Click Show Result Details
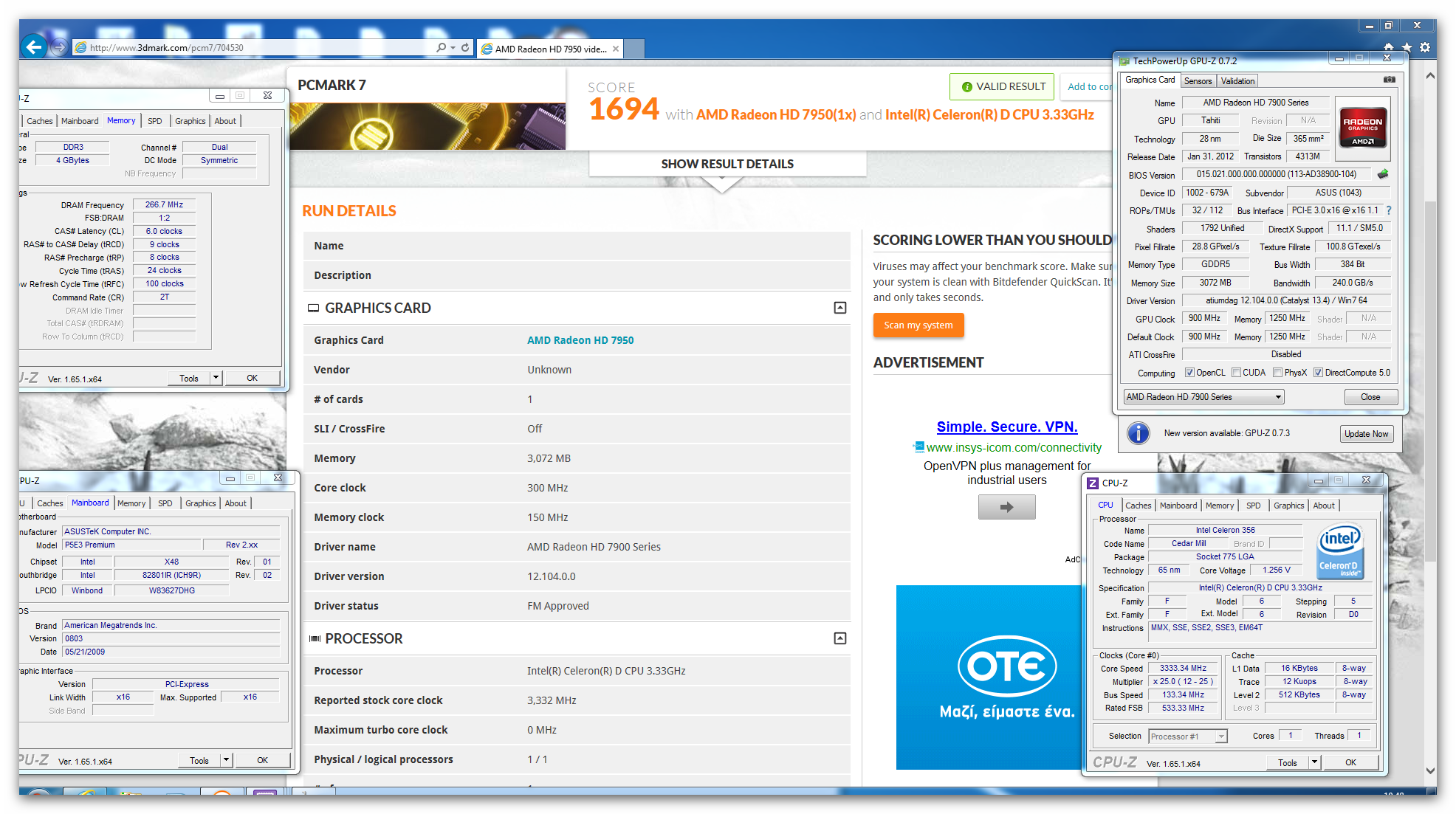The image size is (1456, 814). (727, 164)
